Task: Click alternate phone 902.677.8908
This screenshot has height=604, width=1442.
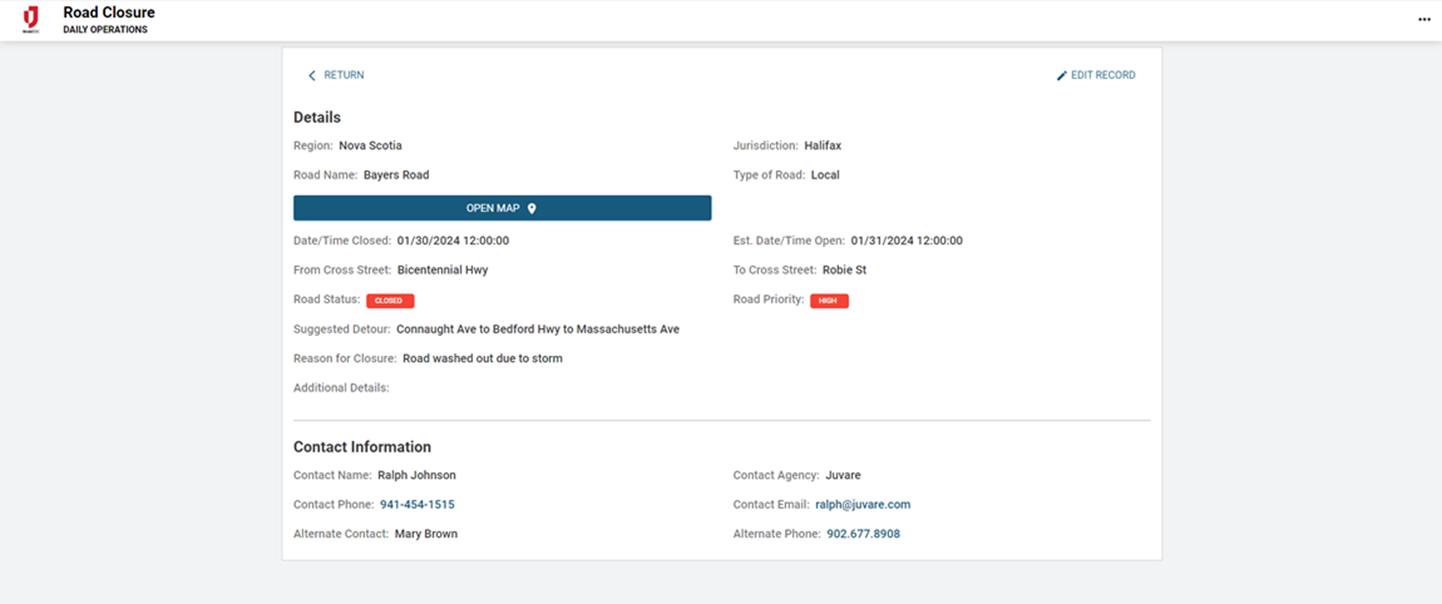Action: pos(863,534)
